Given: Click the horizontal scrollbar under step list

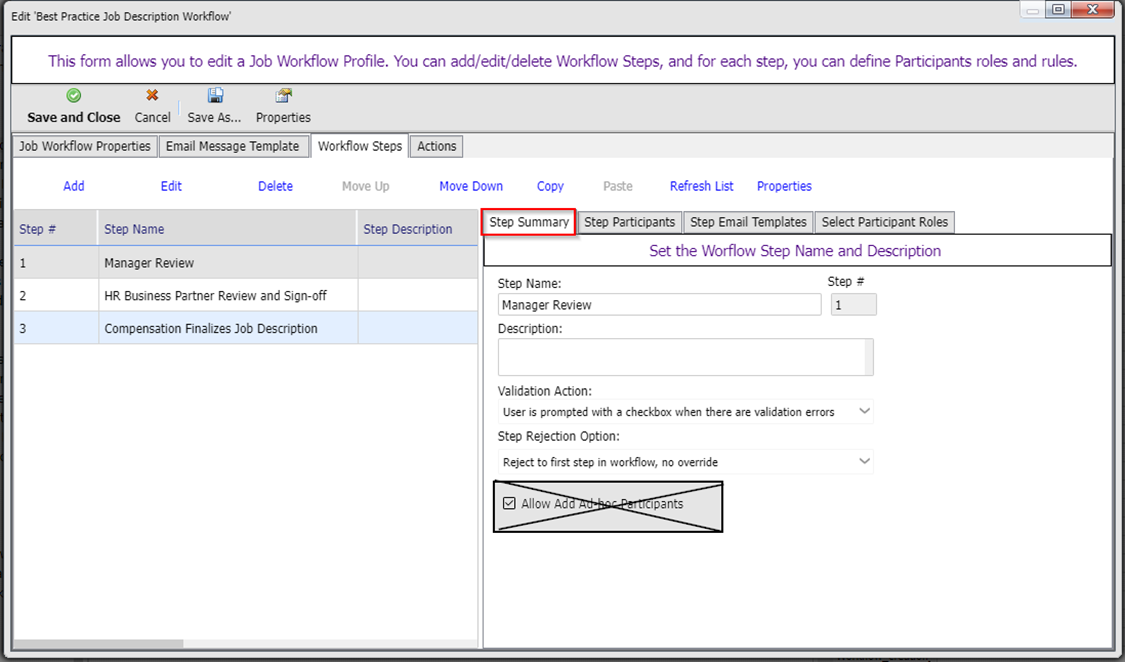Looking at the screenshot, I should click(98, 644).
